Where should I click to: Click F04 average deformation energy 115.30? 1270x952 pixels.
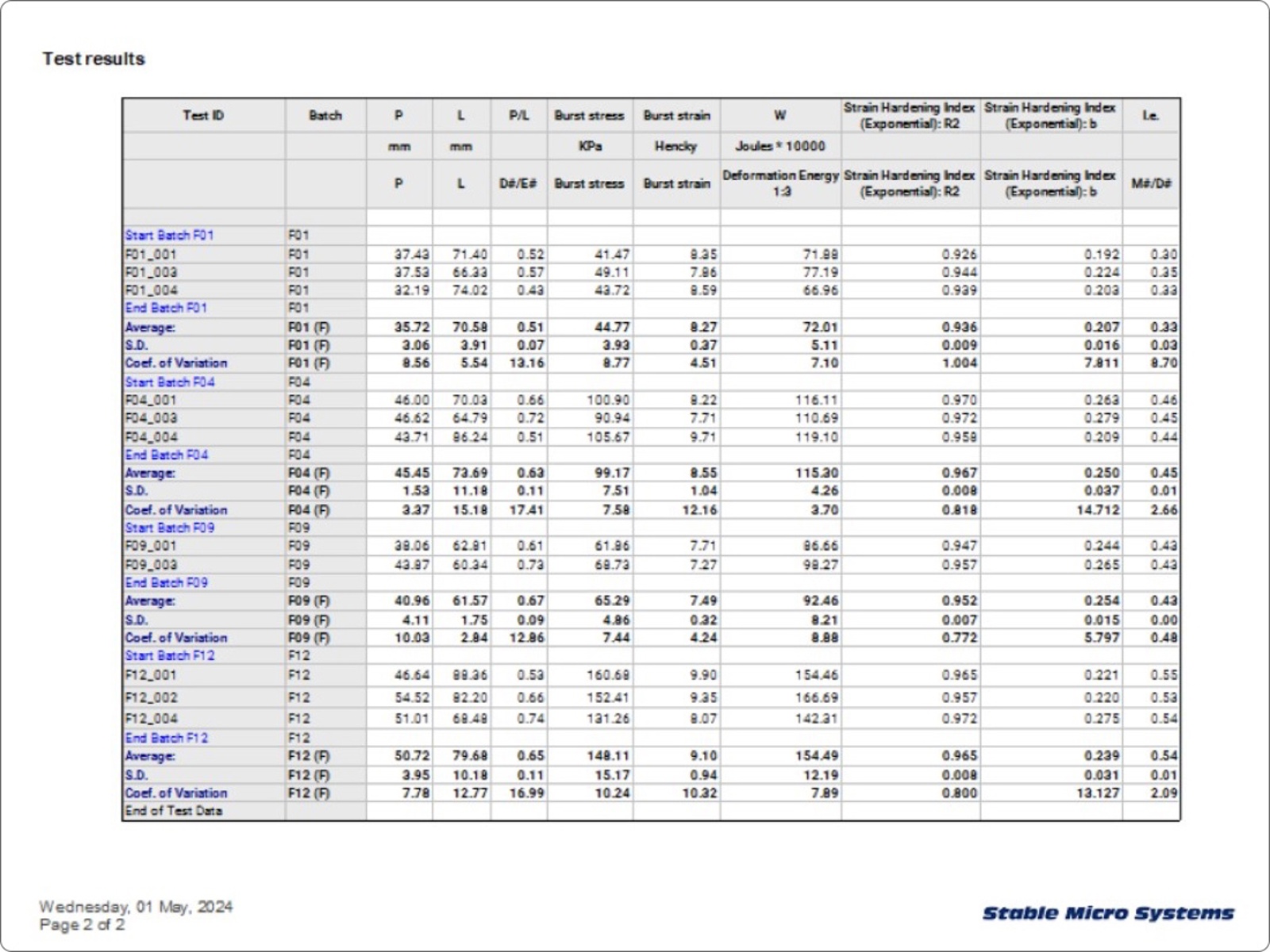(817, 473)
